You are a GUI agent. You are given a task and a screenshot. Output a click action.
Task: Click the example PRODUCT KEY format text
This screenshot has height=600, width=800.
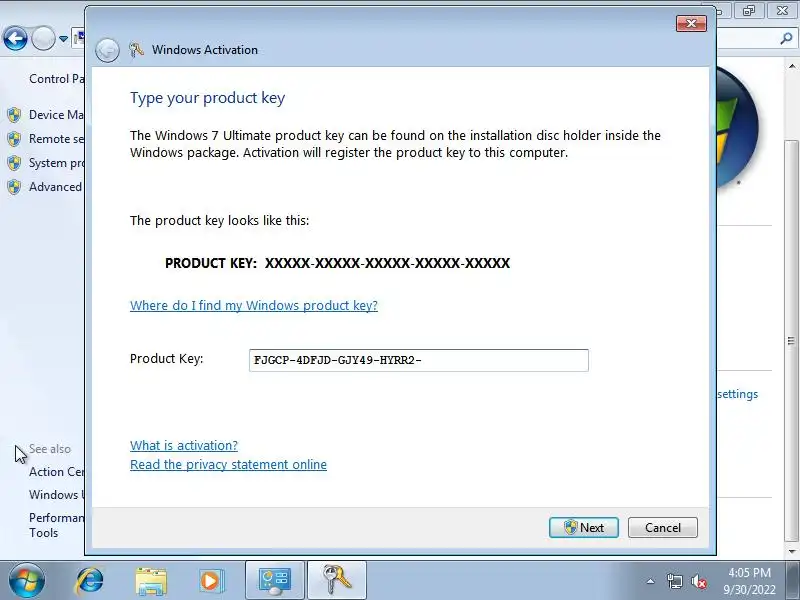tap(337, 263)
